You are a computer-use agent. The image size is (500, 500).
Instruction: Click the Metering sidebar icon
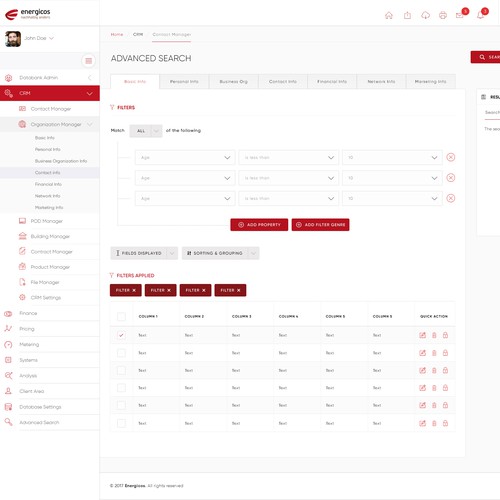[x=8, y=344]
